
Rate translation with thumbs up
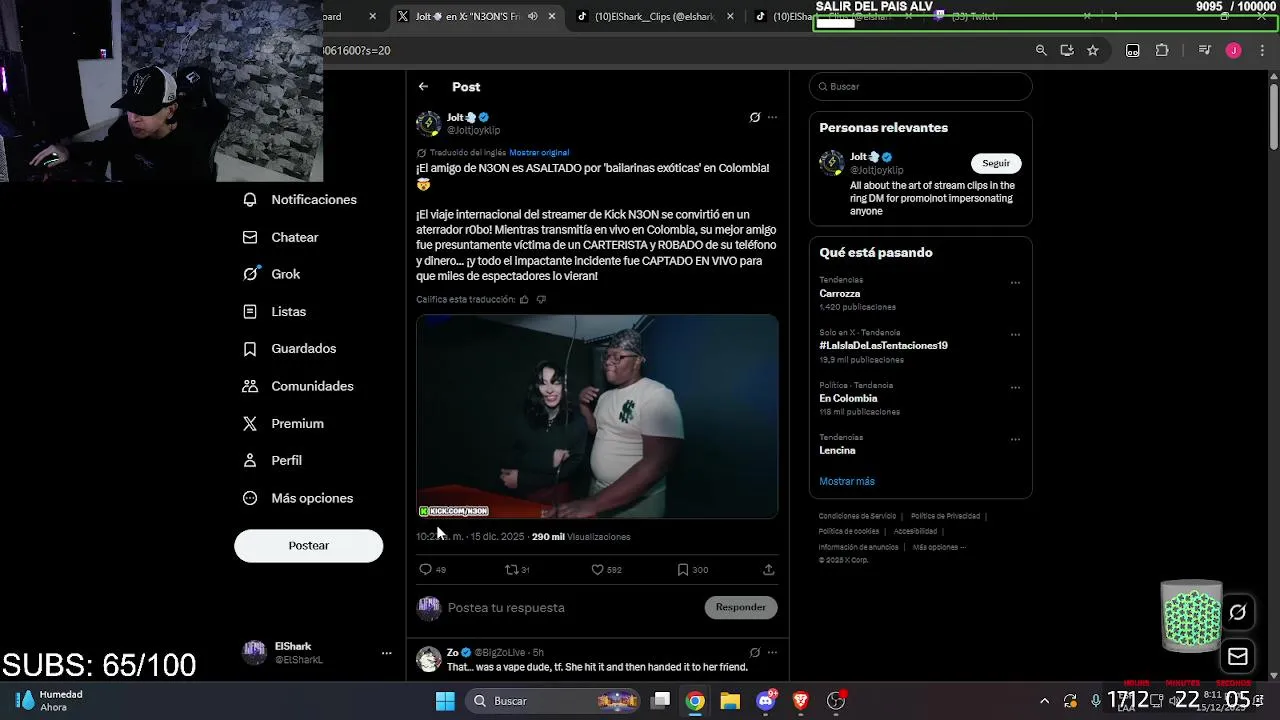coord(524,299)
